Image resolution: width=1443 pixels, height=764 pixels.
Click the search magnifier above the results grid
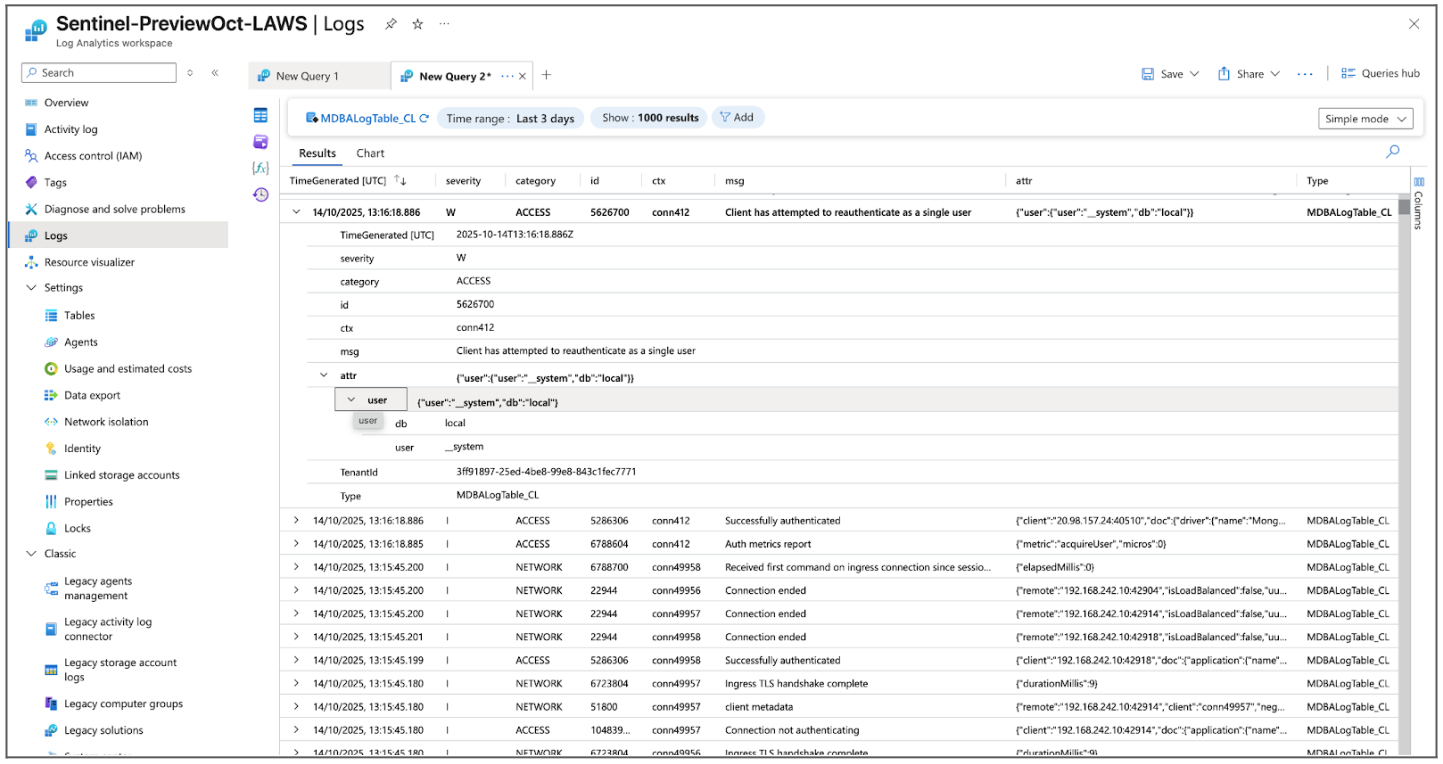pyautogui.click(x=1392, y=152)
